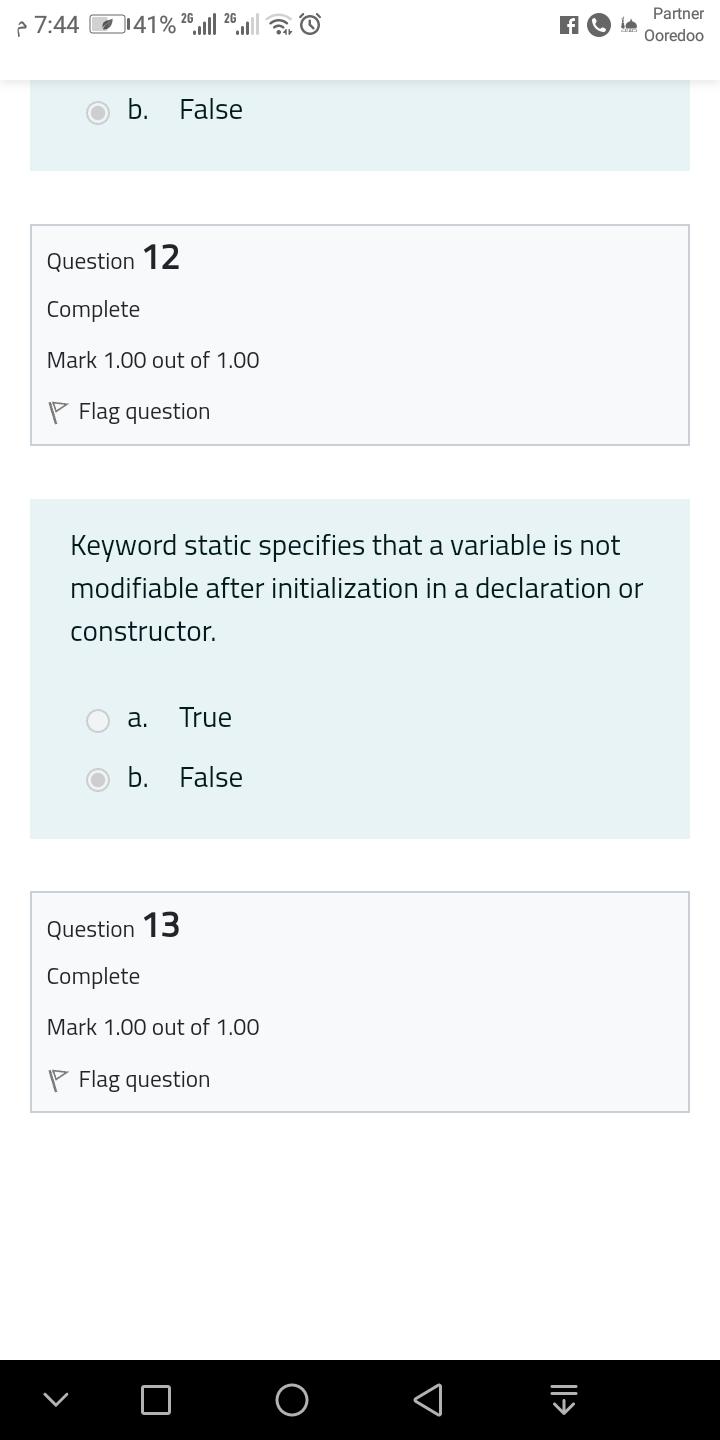720x1440 pixels.
Task: Tap the Question 13 header number
Action: click(161, 925)
